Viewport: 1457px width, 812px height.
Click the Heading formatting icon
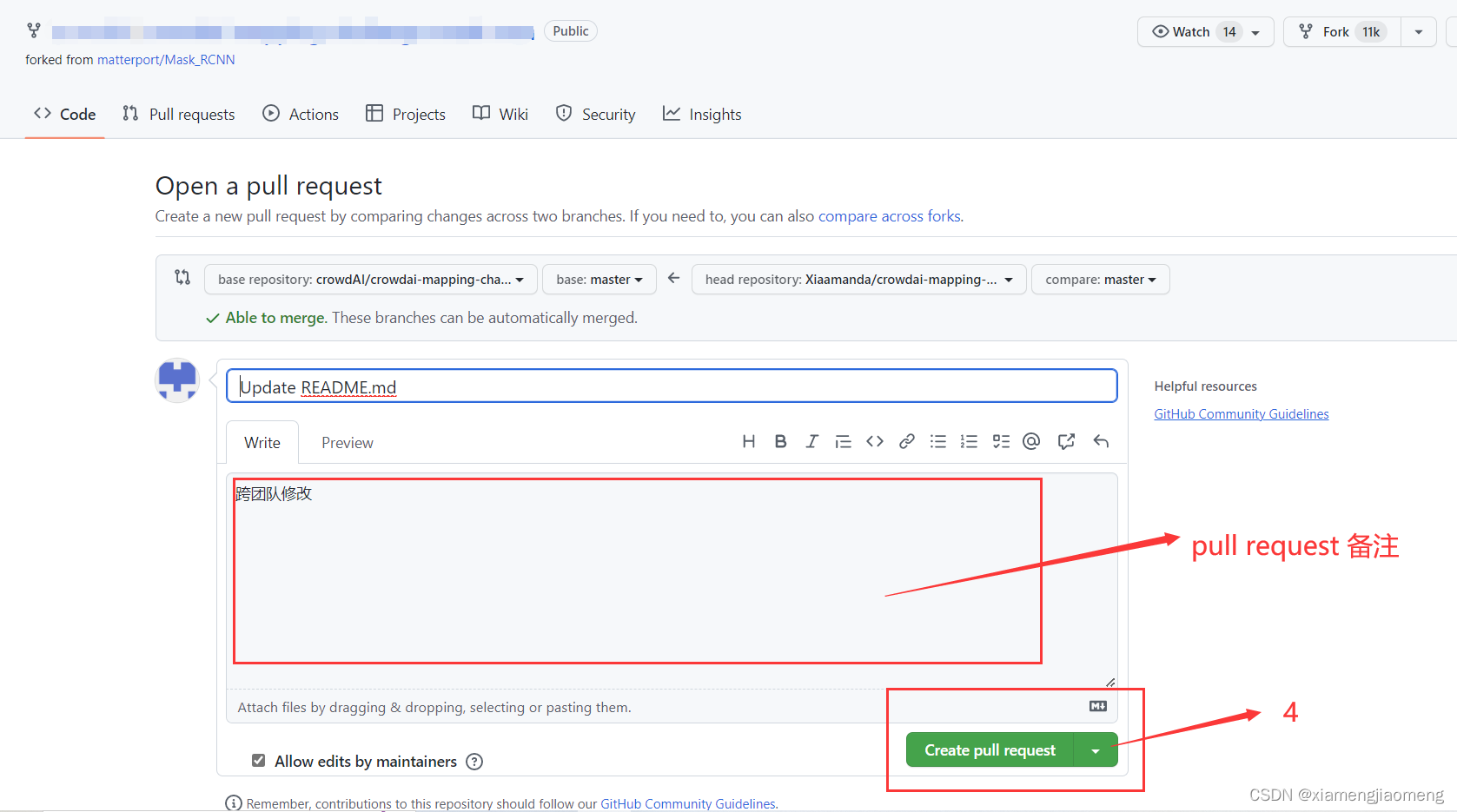pos(748,441)
